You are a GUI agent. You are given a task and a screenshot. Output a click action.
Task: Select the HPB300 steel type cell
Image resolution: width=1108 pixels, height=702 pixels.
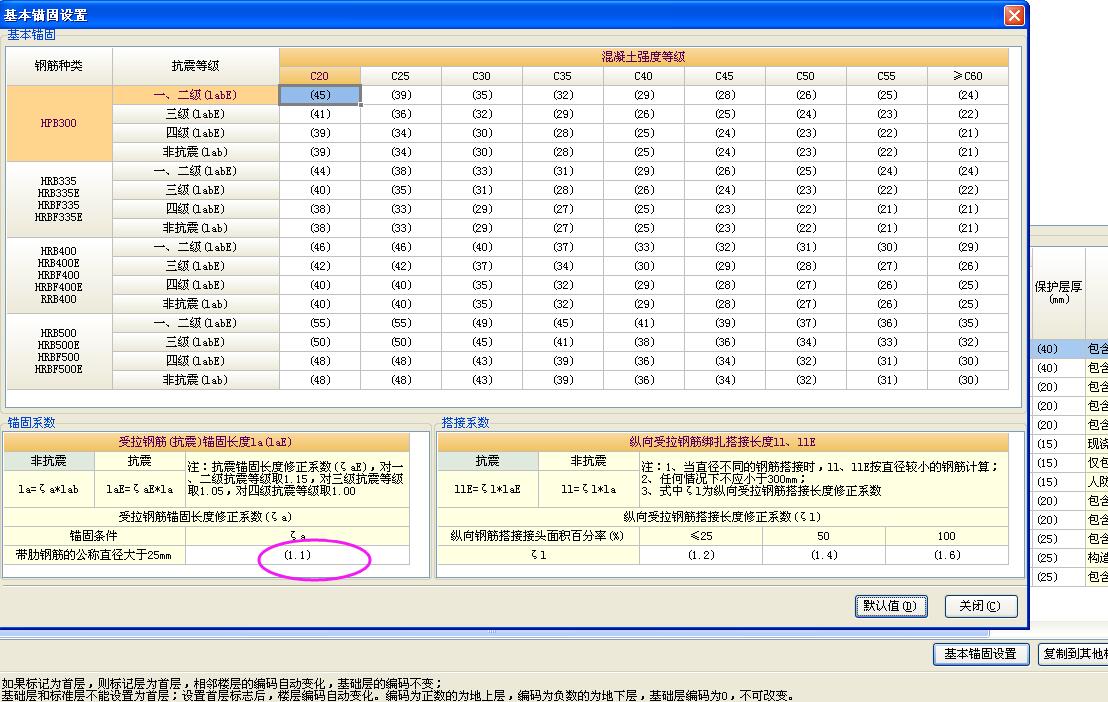point(59,123)
